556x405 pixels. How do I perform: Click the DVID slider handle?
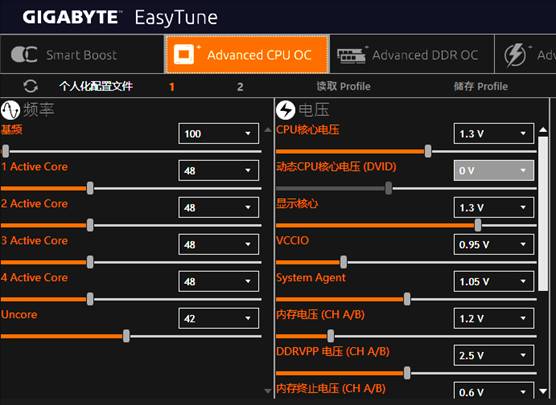[x=389, y=188]
